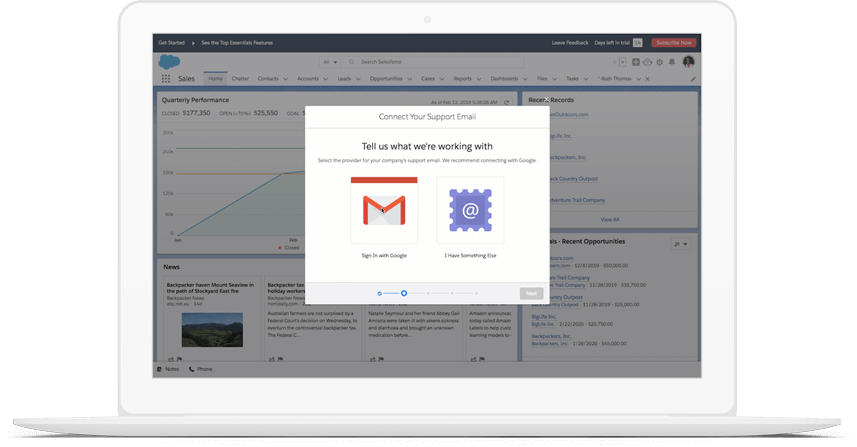The image size is (857, 447).
Task: Expand the Accounts tab chevron
Action: pyautogui.click(x=326, y=79)
